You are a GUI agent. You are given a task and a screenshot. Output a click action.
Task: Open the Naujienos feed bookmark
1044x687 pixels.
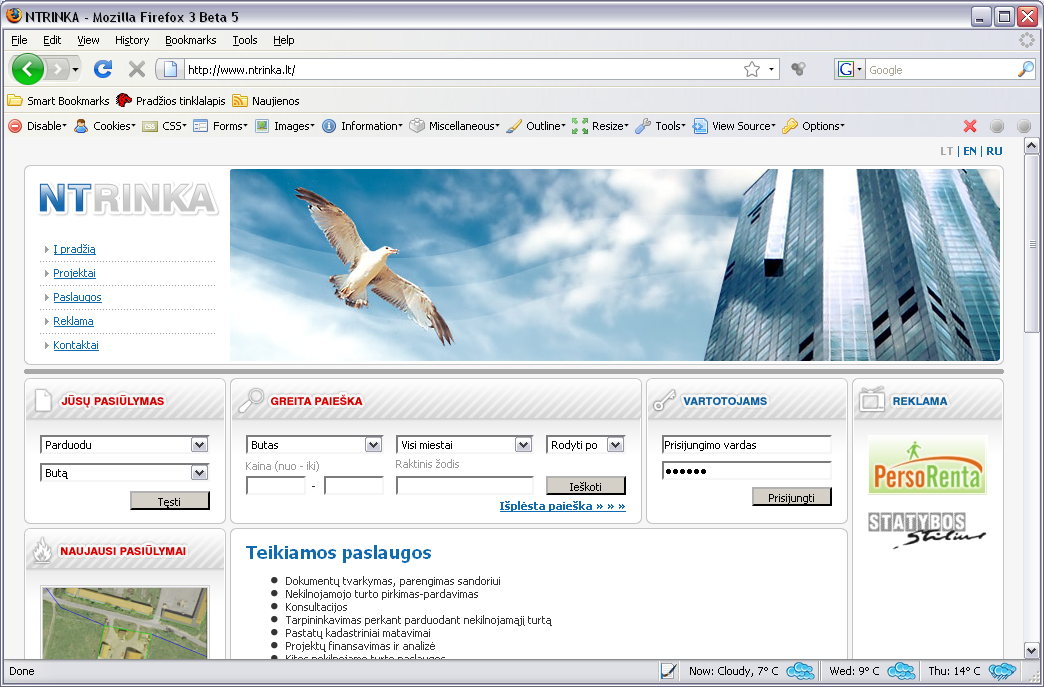tap(266, 101)
